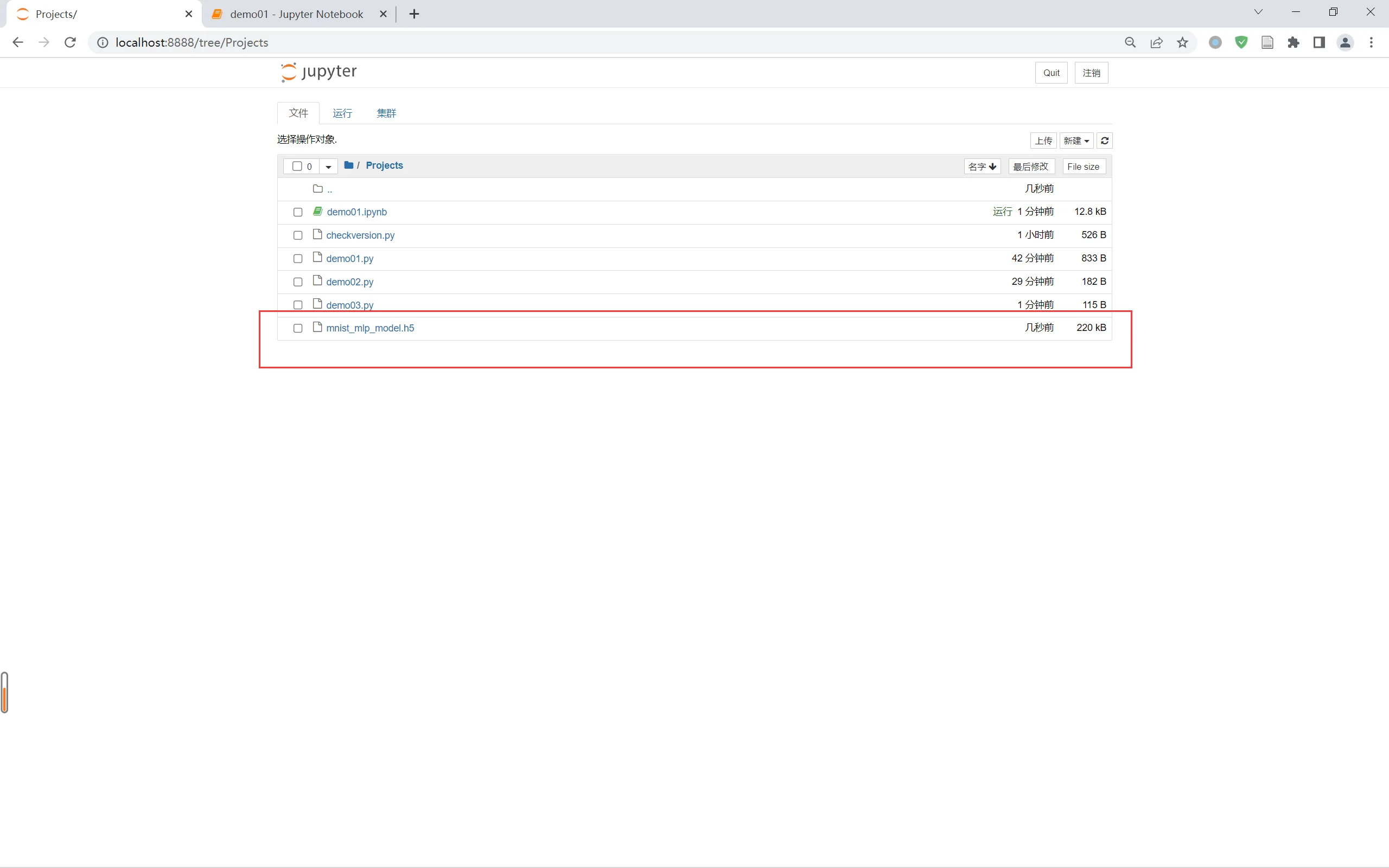Viewport: 1389px width, 868px height.
Task: Expand the 新建 dropdown
Action: click(x=1076, y=141)
